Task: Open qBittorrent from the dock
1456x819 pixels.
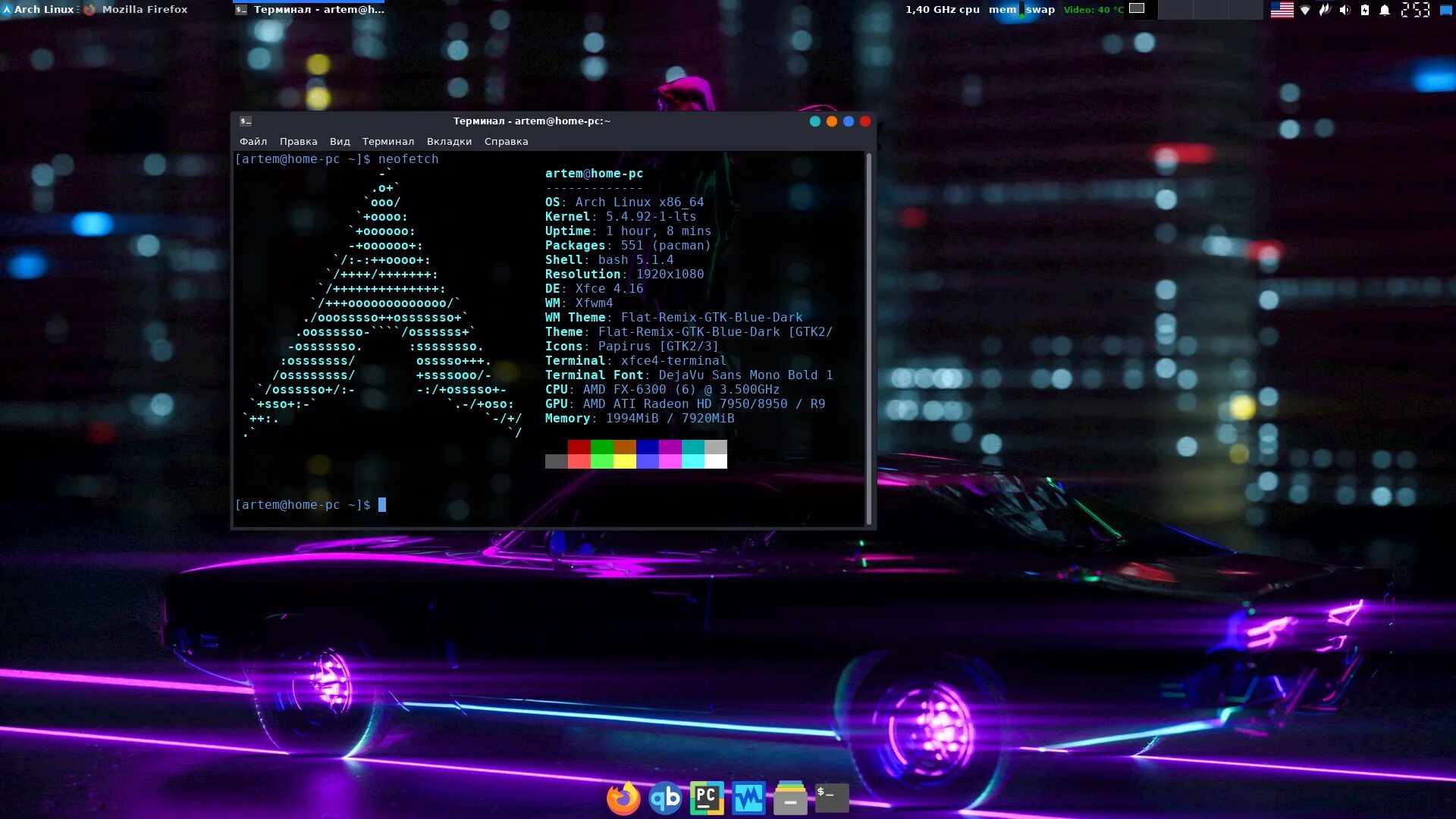Action: point(665,798)
